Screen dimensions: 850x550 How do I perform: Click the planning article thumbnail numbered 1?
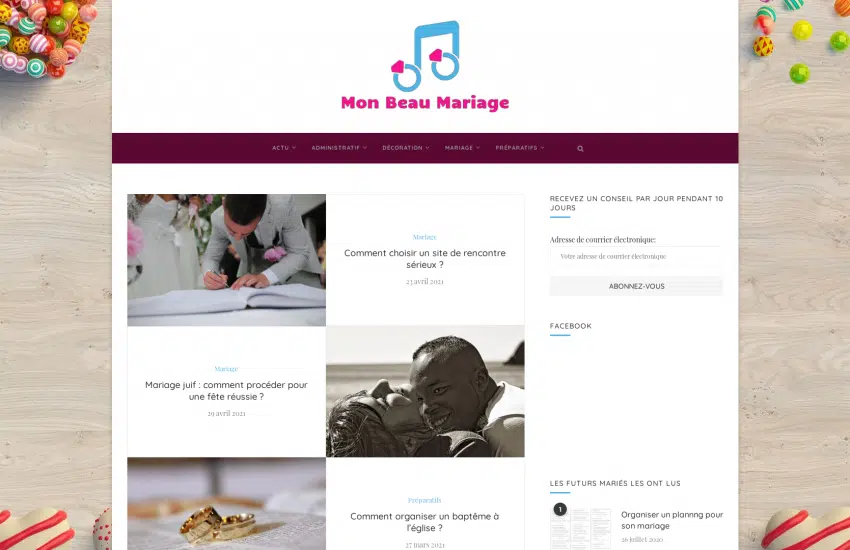click(x=581, y=527)
